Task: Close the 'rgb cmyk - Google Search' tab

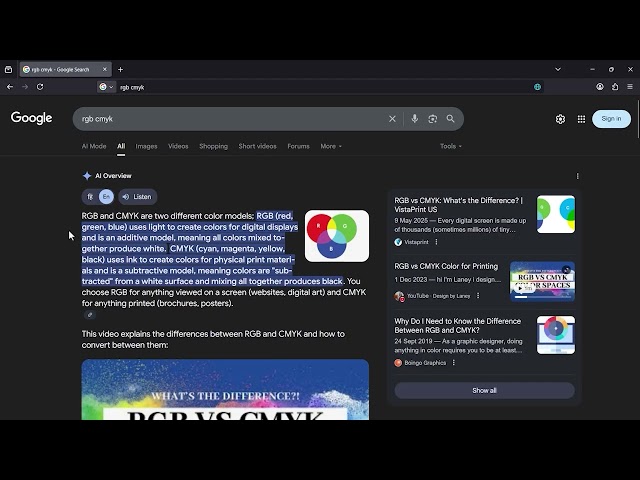Action: click(104, 69)
